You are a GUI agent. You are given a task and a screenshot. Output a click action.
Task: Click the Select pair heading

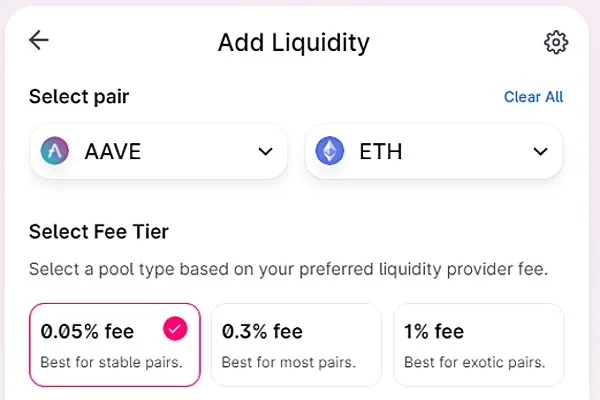click(x=79, y=97)
